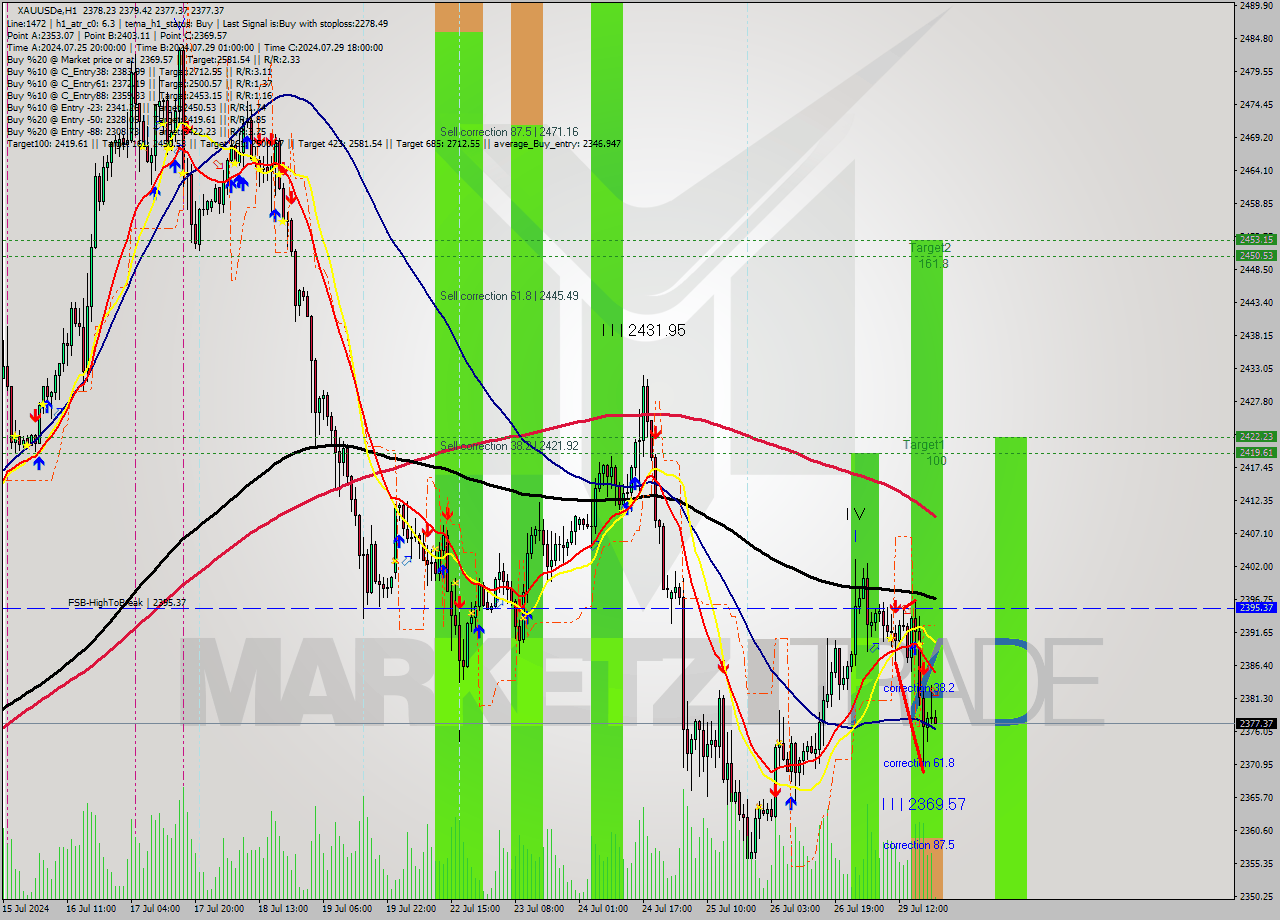Click the '15 Jul 2024' date label
Image resolution: width=1280 pixels, height=920 pixels.
click(28, 909)
